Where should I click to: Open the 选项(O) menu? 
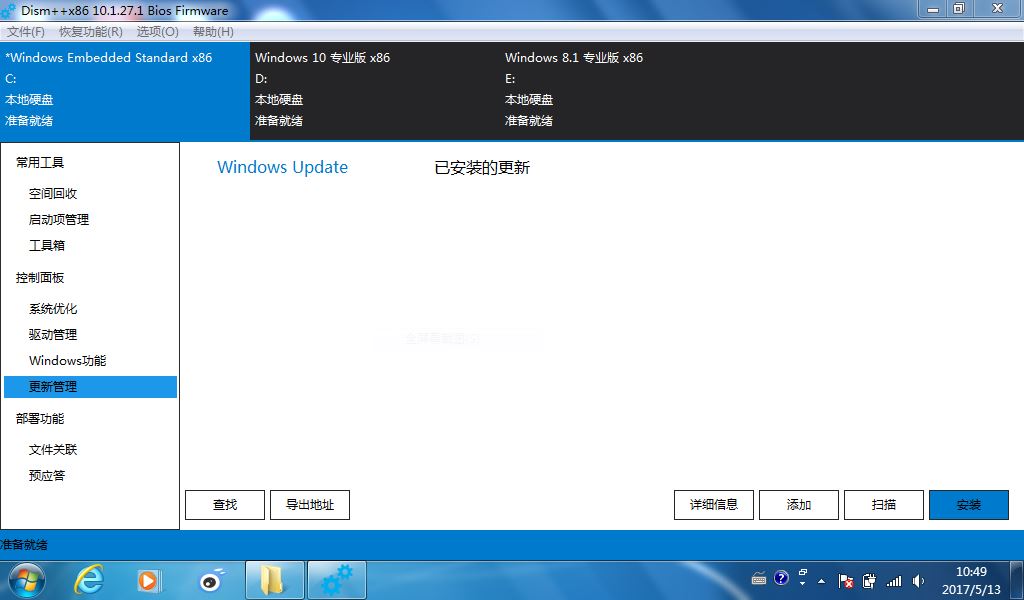coord(157,32)
